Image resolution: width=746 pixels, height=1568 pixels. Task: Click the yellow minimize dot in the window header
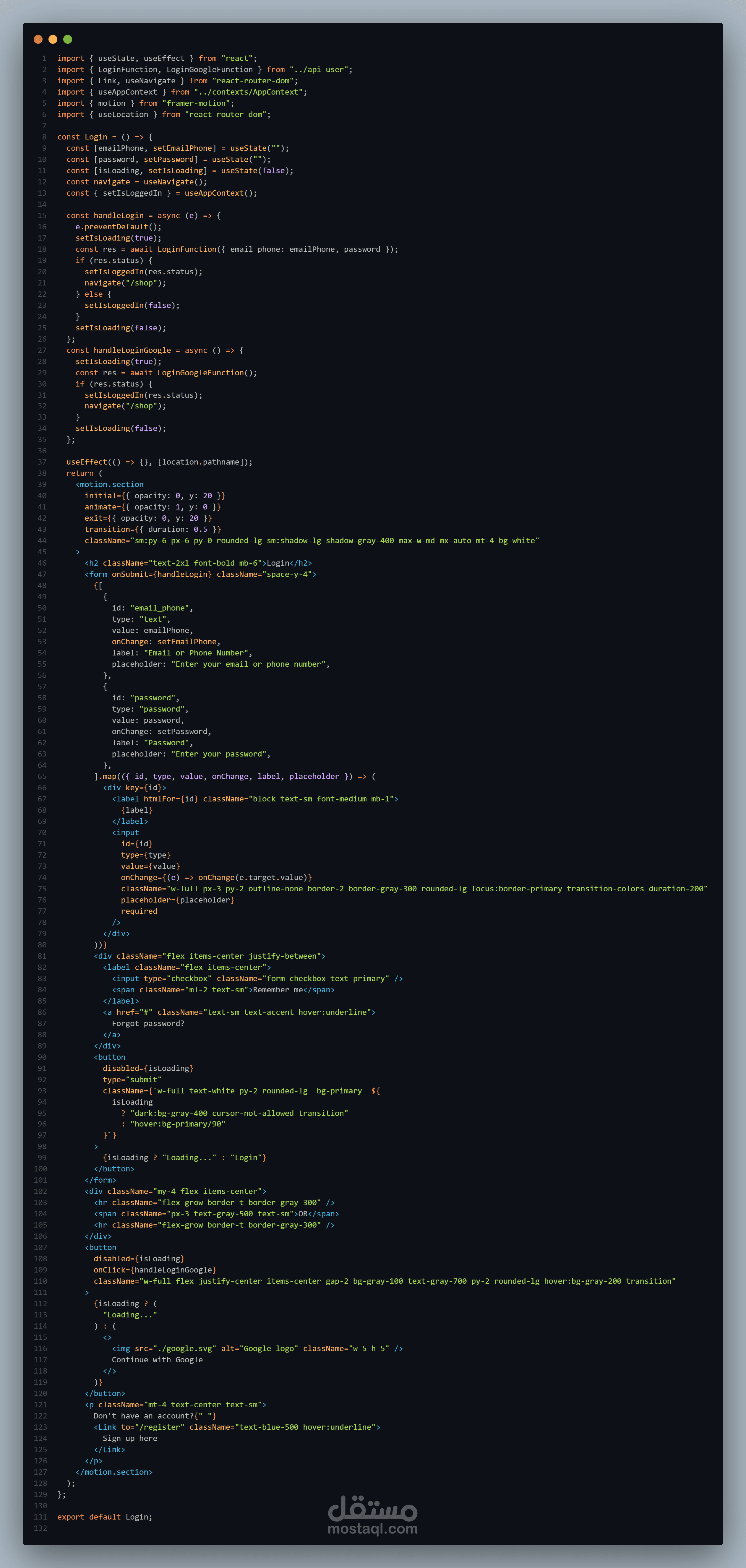coord(53,40)
